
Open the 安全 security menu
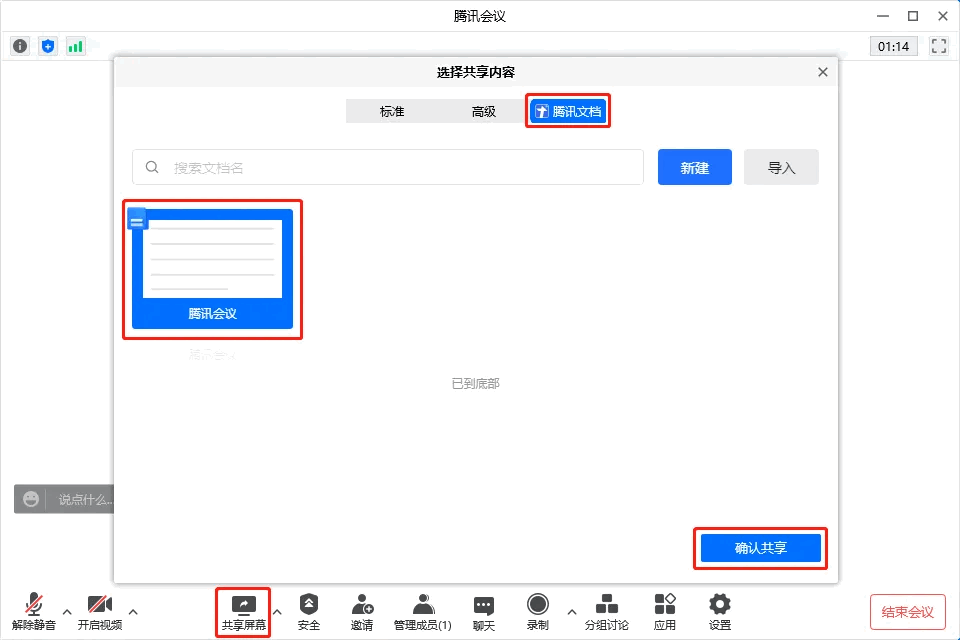tap(309, 612)
